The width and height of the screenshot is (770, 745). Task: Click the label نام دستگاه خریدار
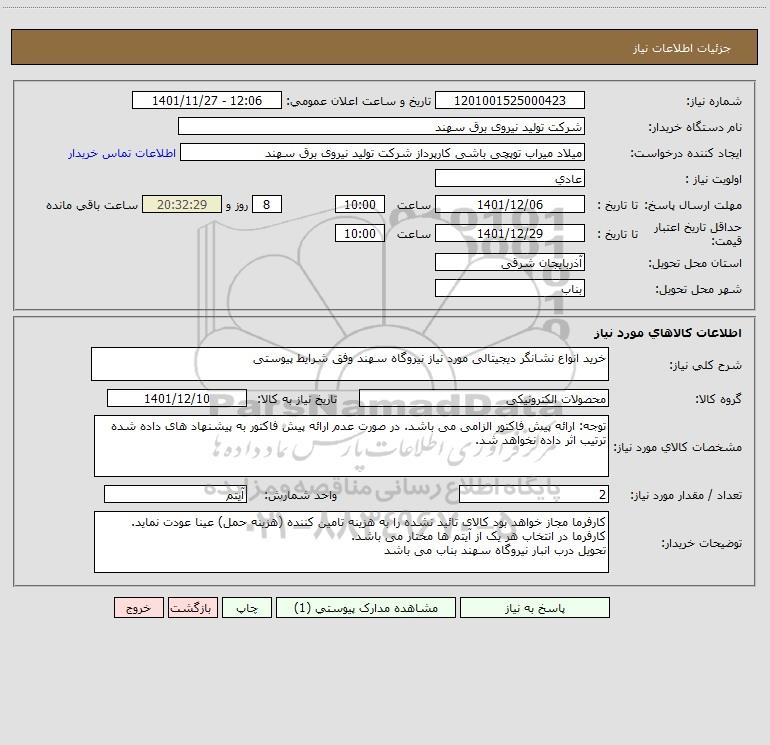(695, 127)
